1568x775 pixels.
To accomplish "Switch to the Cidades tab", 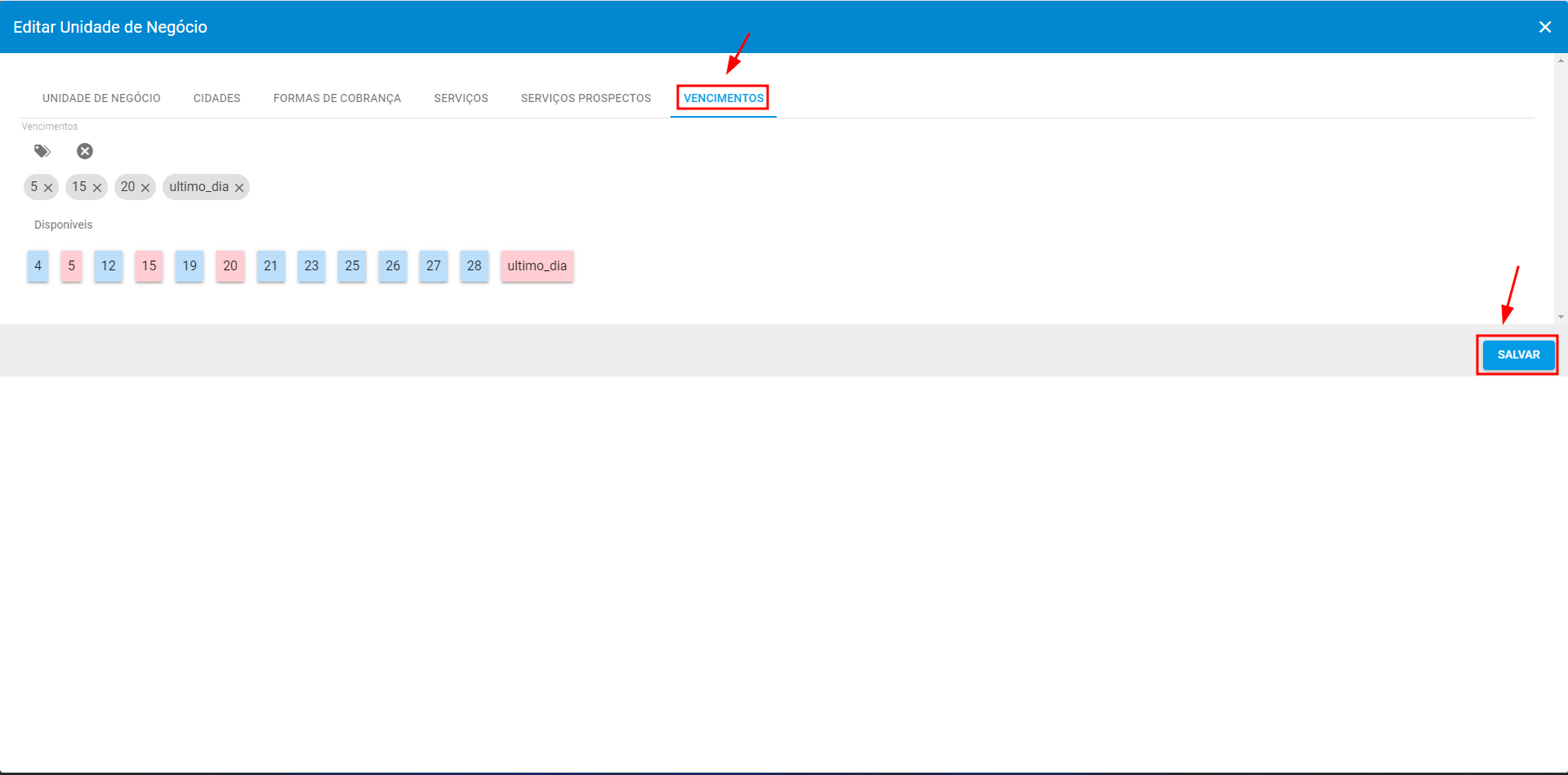I will click(217, 98).
